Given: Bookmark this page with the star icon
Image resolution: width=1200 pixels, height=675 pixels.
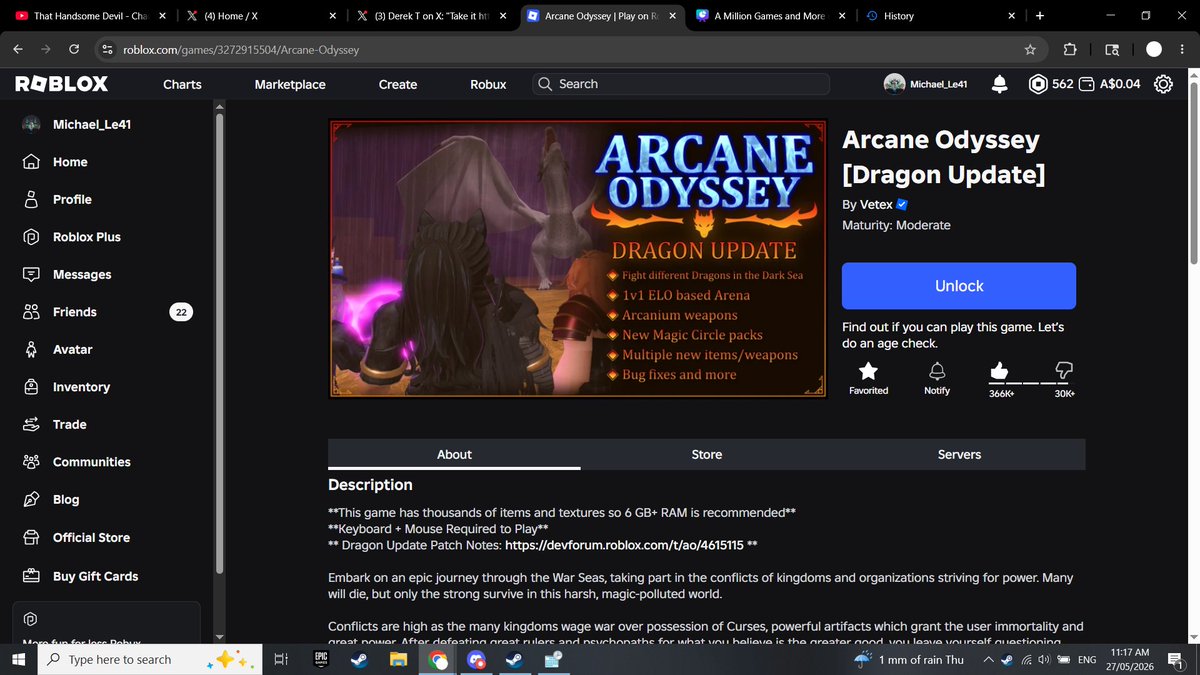Looking at the screenshot, I should 1030,49.
